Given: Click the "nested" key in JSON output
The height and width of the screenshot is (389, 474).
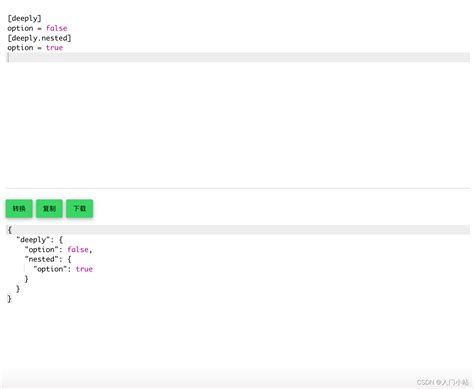Looking at the screenshot, I should coord(40,259).
